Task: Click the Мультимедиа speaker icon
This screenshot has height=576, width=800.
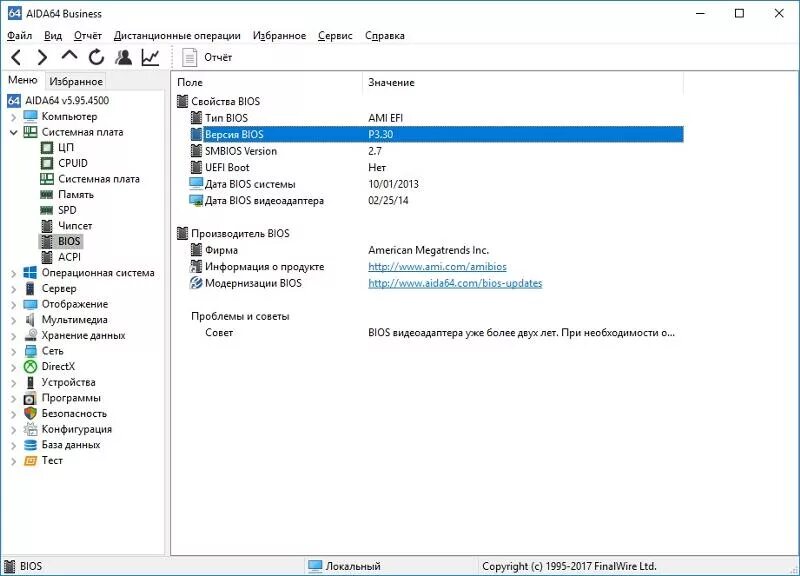Action: tap(30, 320)
